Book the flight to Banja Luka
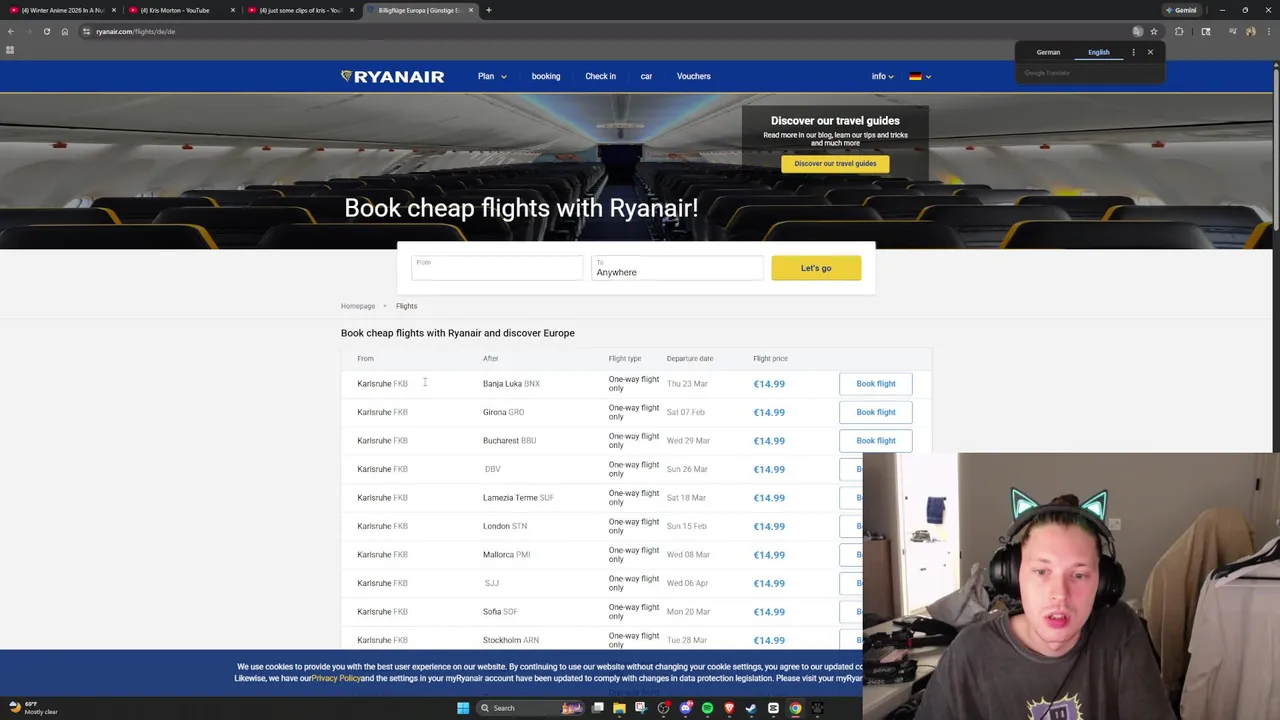Image resolution: width=1280 pixels, height=720 pixels. point(876,384)
